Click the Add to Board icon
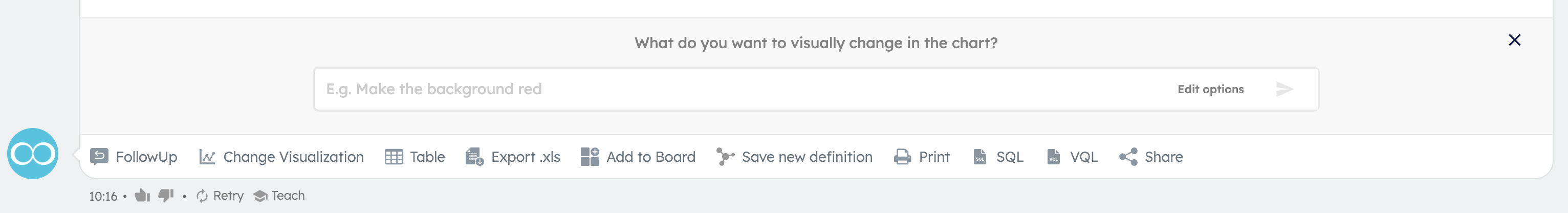The image size is (1568, 213). (590, 156)
